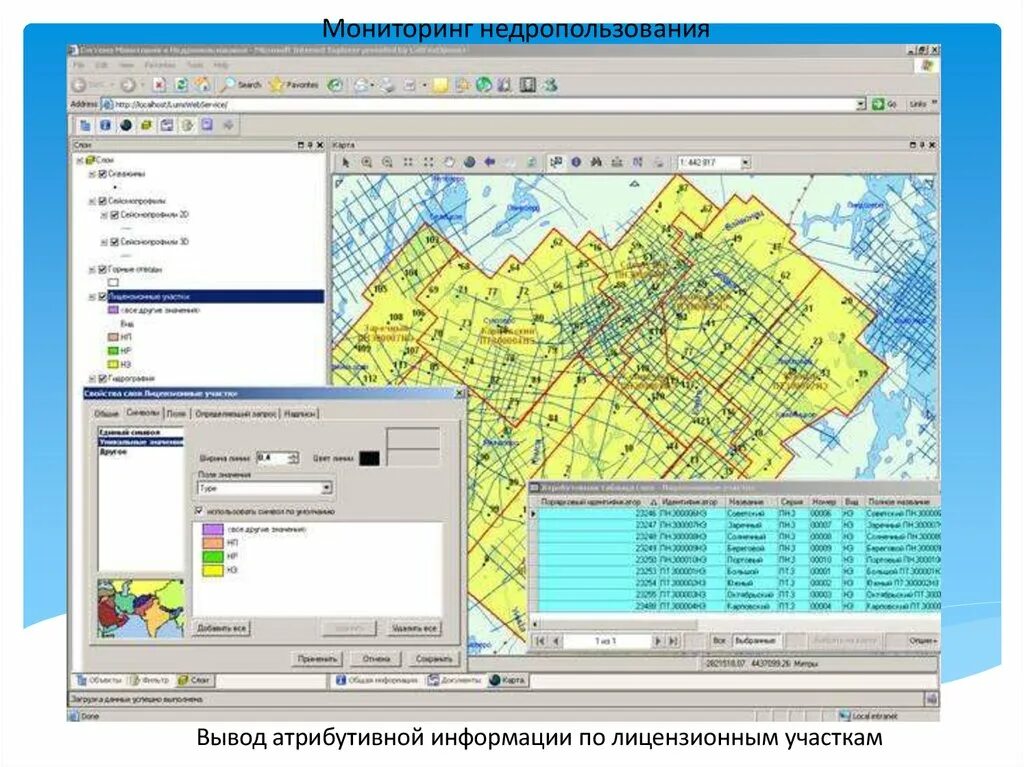
Task: Toggle the use default symbol checkbox in dialog
Action: coord(199,511)
